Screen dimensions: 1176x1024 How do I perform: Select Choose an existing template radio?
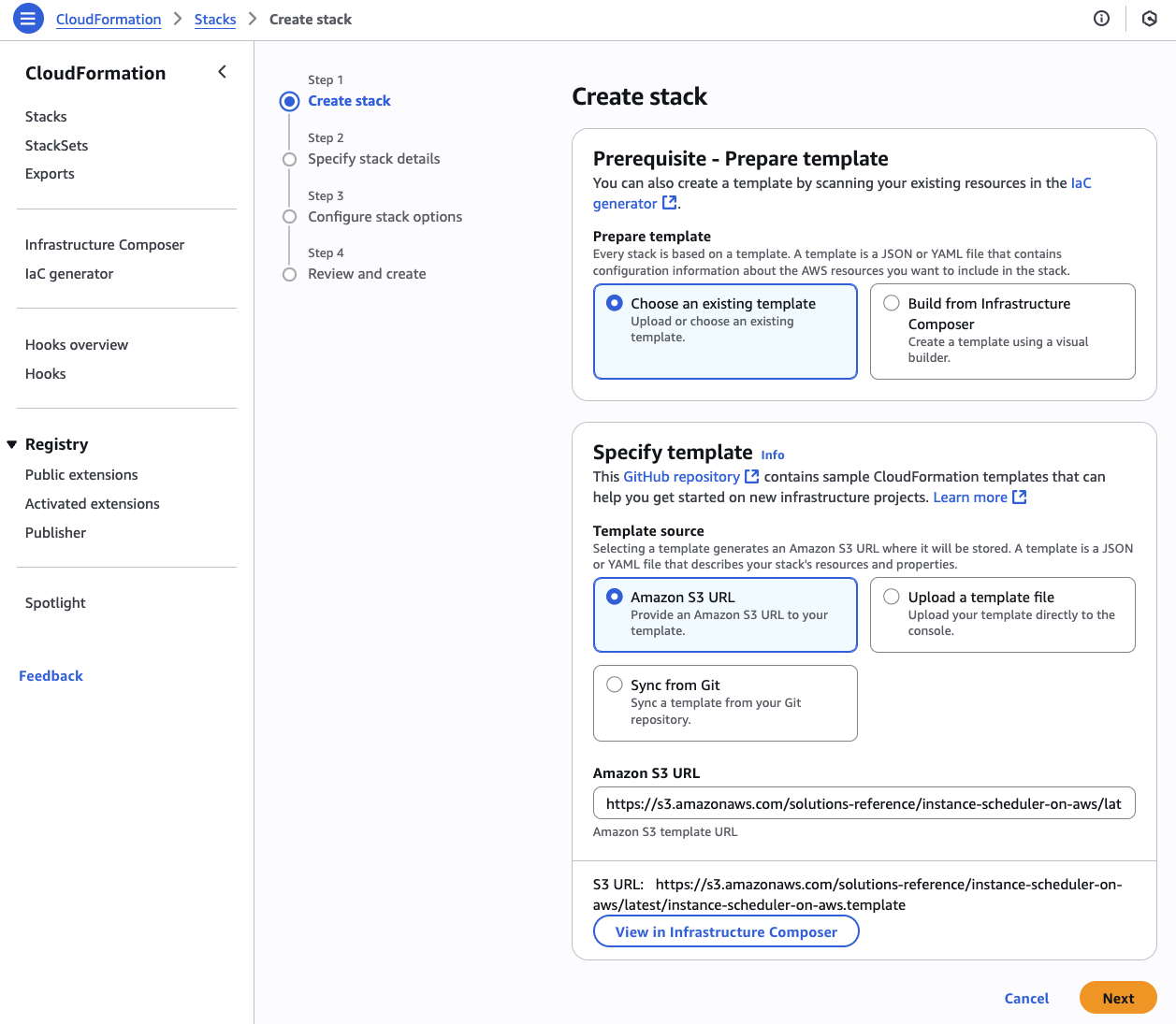pyautogui.click(x=615, y=303)
